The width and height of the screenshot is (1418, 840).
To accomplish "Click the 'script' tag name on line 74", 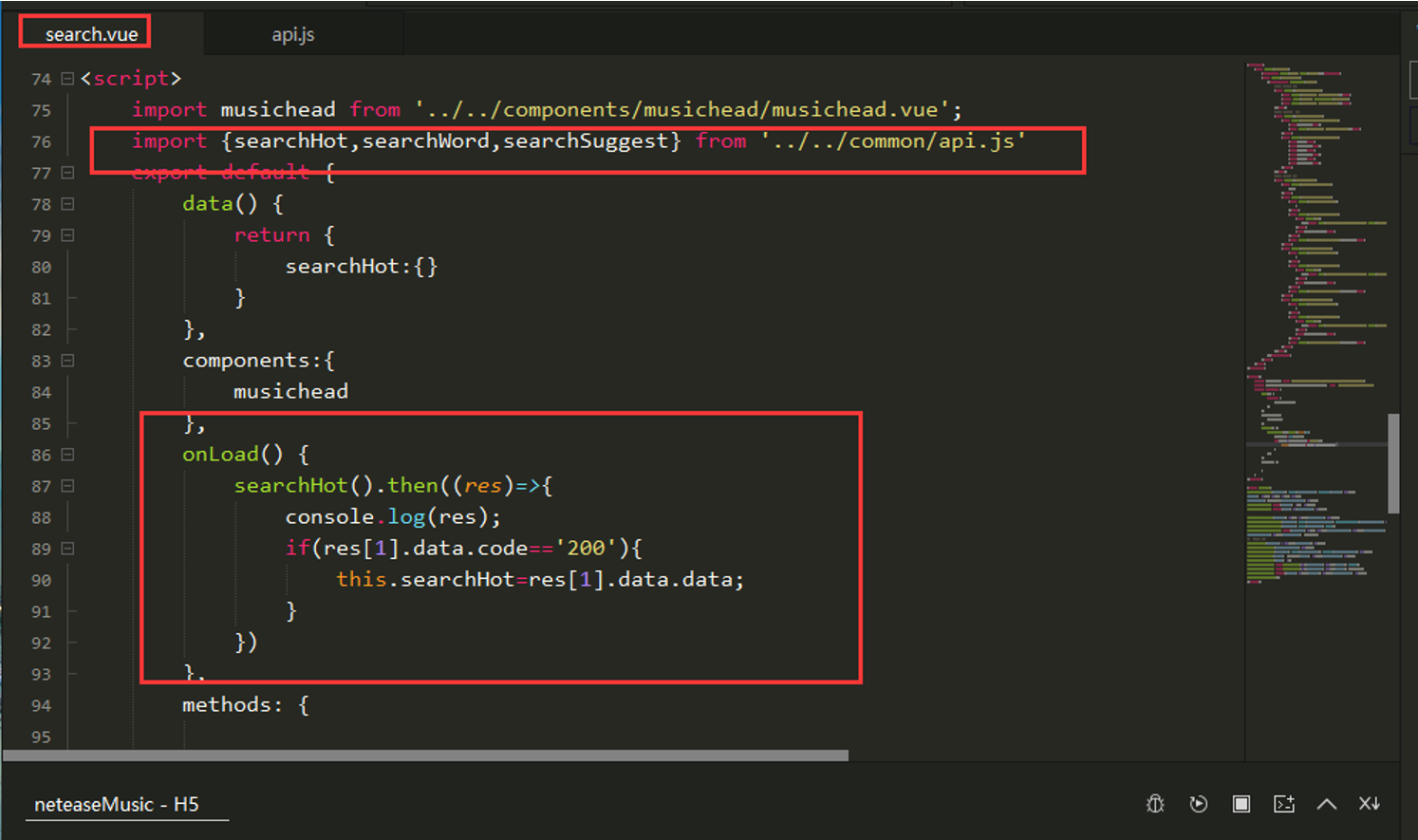I will click(x=131, y=79).
